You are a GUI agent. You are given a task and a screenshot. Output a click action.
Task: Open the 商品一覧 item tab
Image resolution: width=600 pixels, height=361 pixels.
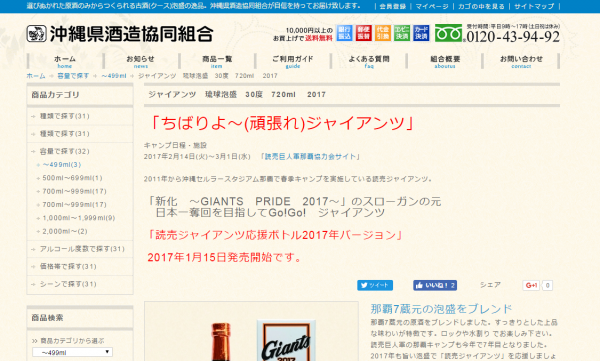217,61
